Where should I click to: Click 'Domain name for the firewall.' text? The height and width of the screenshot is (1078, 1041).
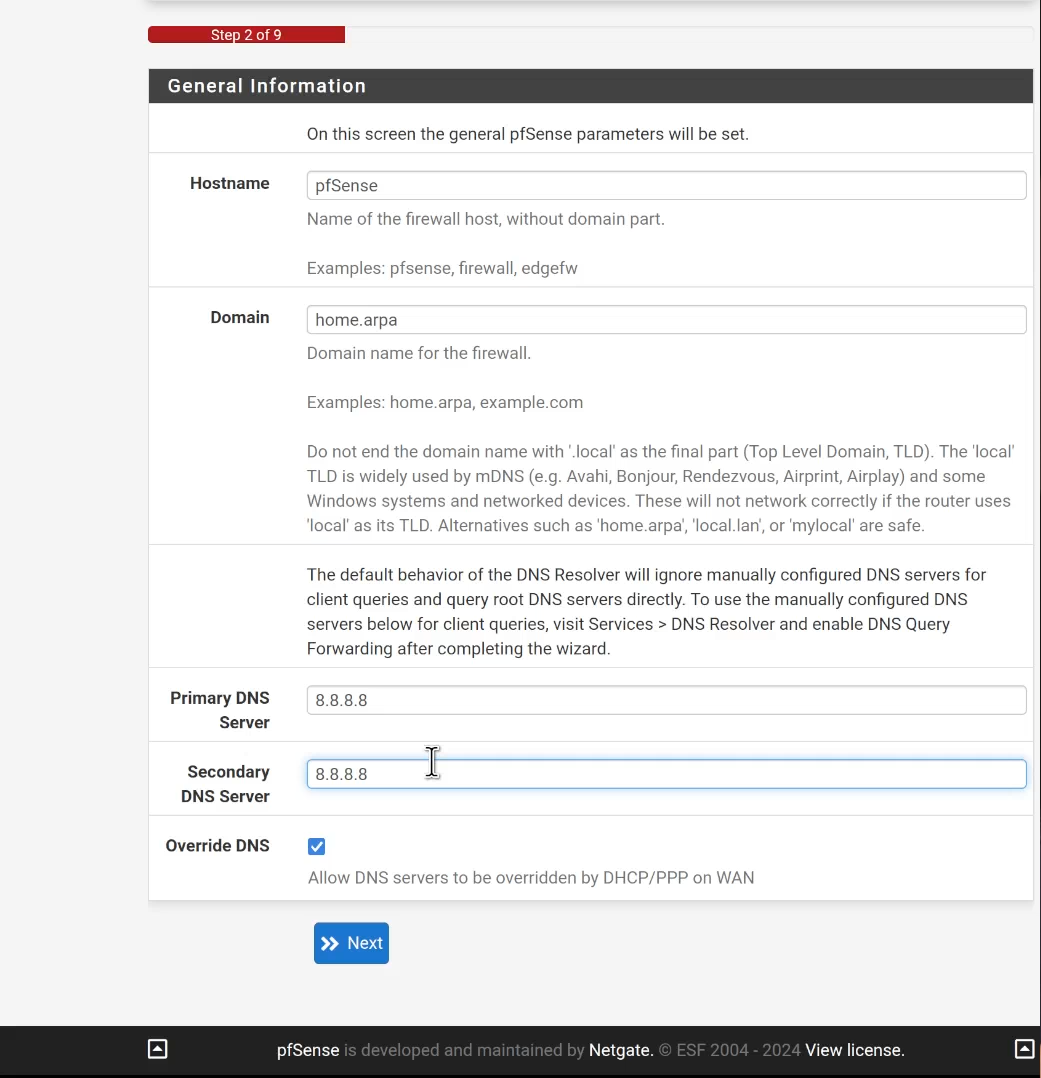[x=419, y=353]
